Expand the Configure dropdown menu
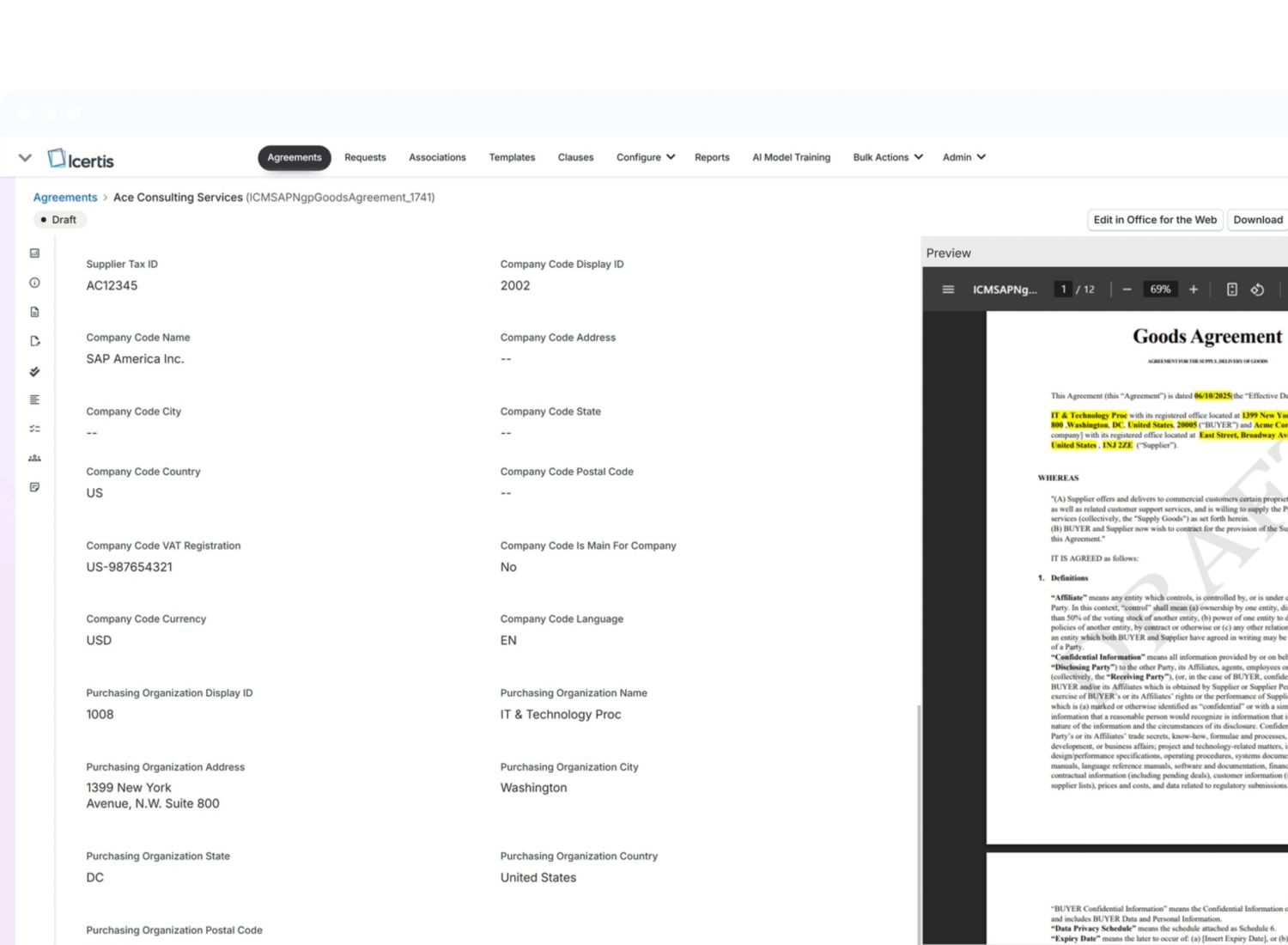1288x945 pixels. point(645,157)
